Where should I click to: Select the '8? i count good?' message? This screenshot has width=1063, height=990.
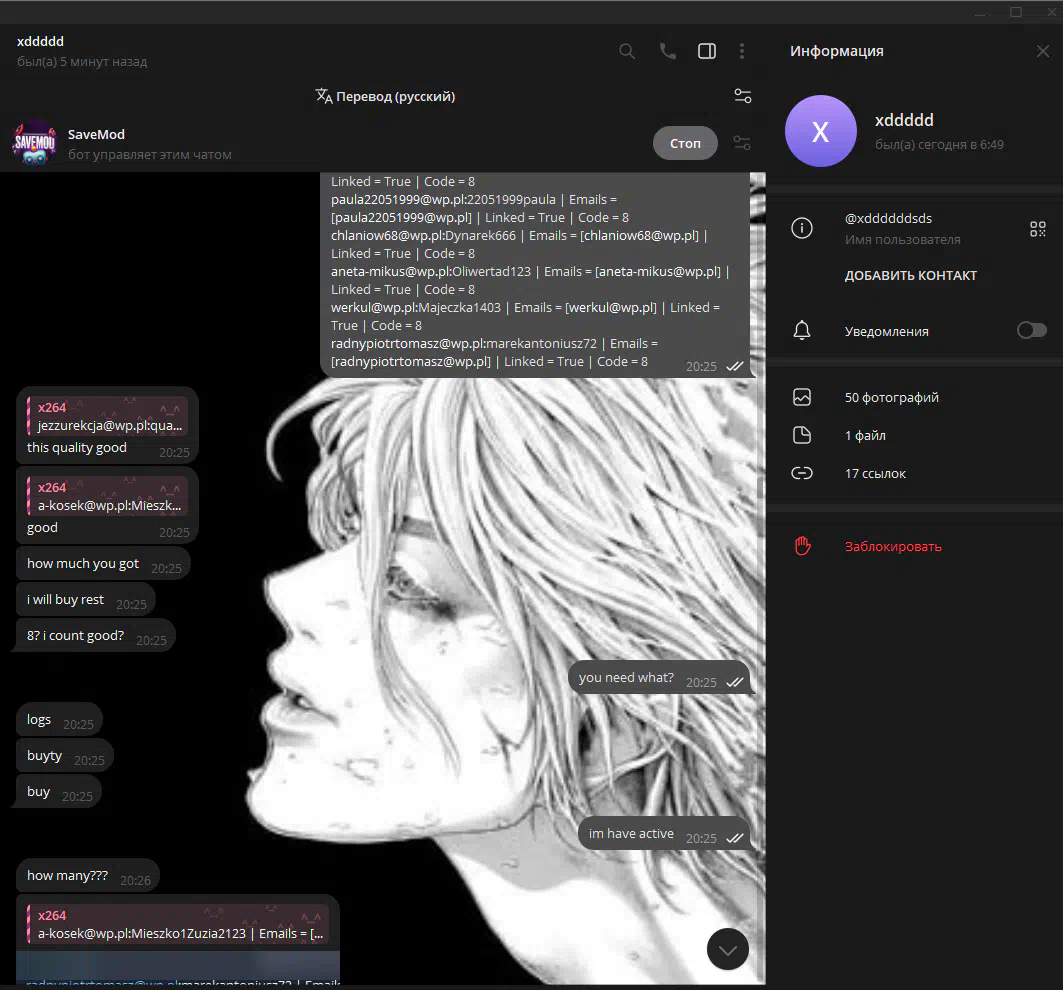click(95, 636)
